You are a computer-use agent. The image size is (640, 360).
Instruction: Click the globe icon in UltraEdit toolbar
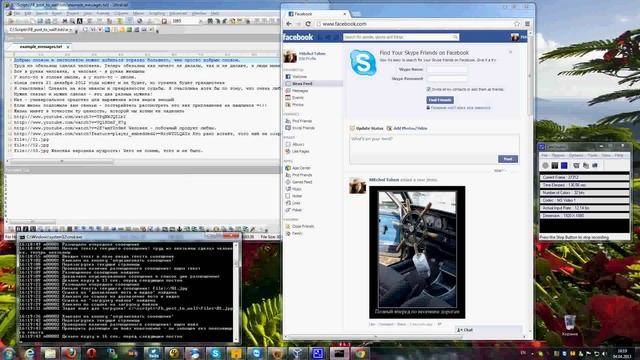[140, 21]
